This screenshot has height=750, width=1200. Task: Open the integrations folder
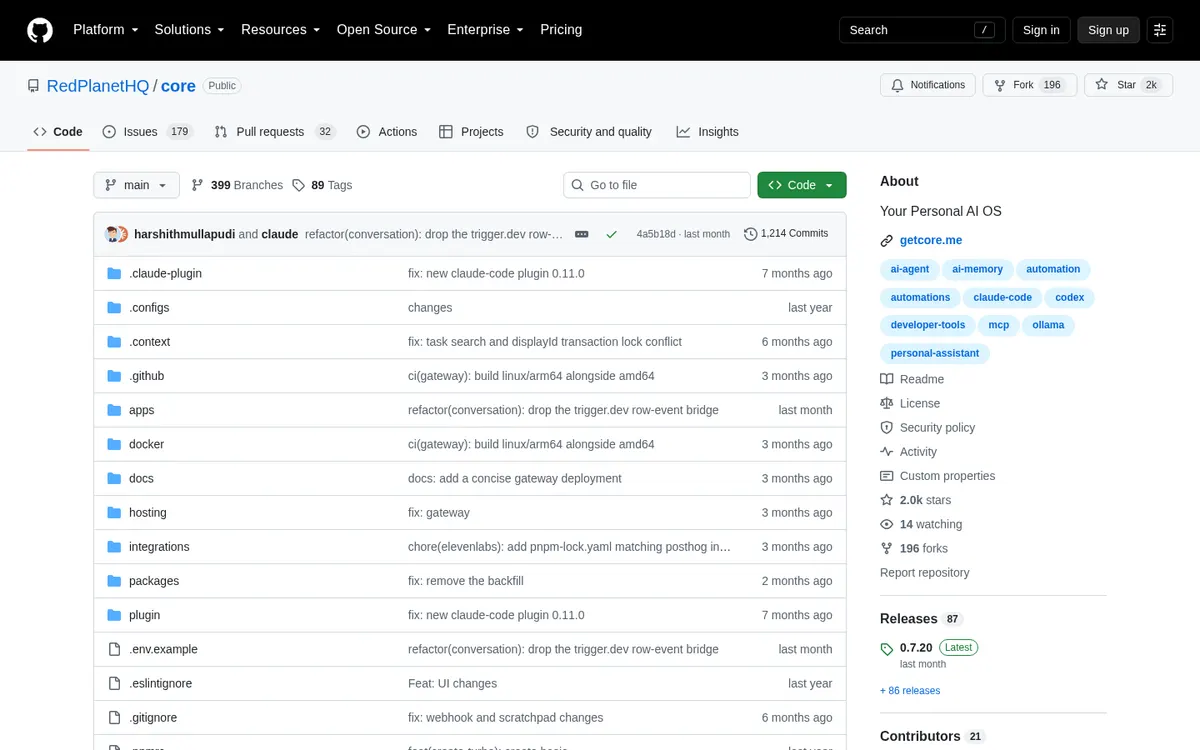click(x=159, y=547)
